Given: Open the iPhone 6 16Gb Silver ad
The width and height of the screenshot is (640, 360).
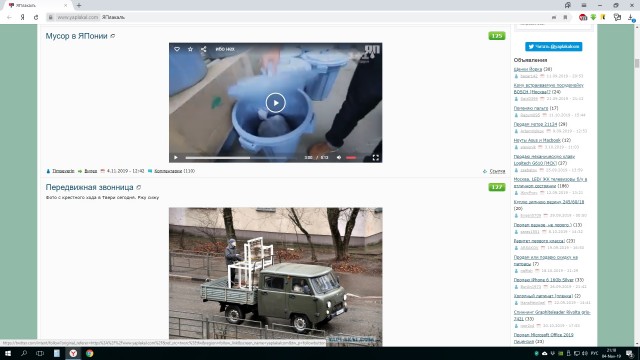Looking at the screenshot, I should 544,280.
